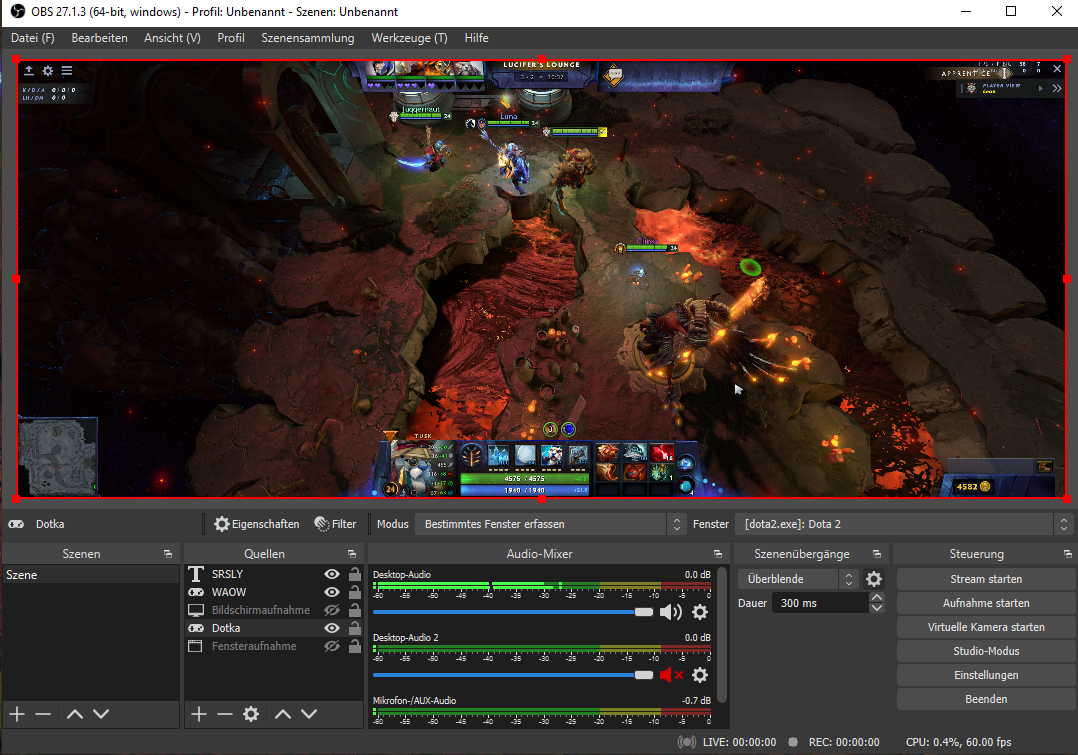
Task: Move the selected source up
Action: [283, 714]
